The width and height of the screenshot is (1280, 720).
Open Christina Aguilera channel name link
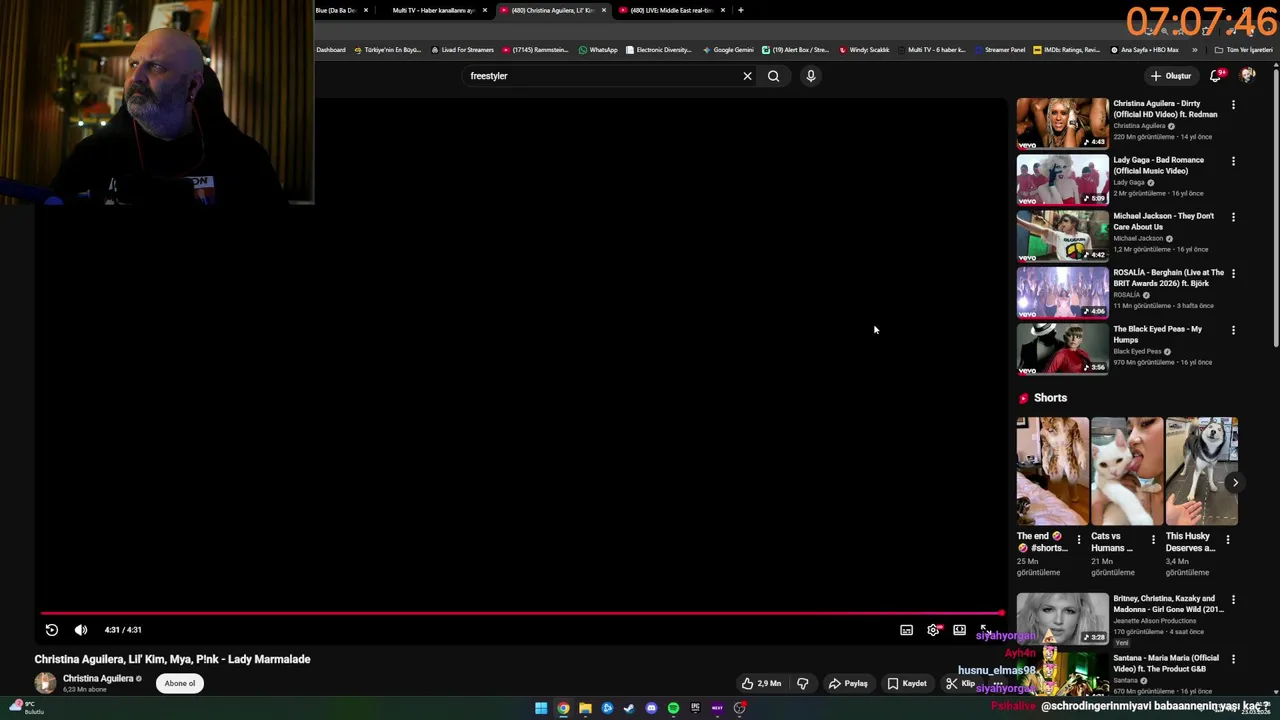tap(98, 678)
